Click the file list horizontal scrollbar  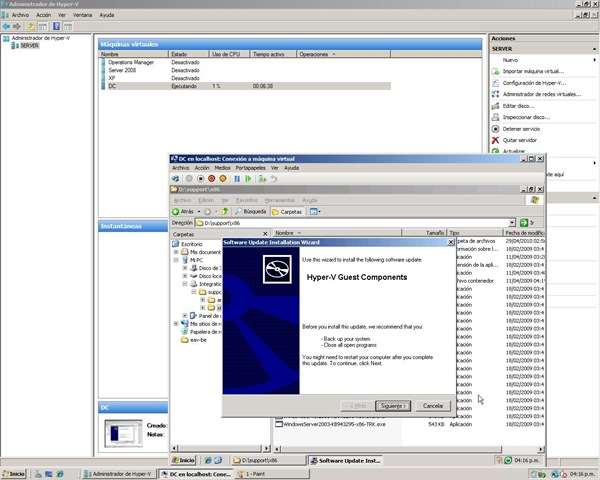click(x=391, y=449)
